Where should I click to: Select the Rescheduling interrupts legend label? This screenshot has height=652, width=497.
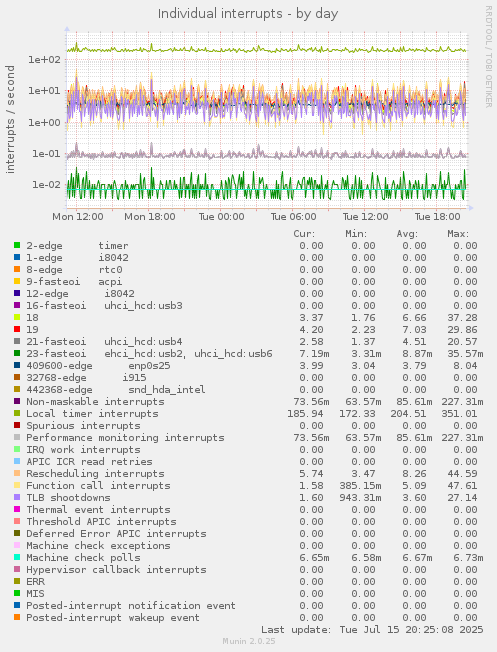95,474
